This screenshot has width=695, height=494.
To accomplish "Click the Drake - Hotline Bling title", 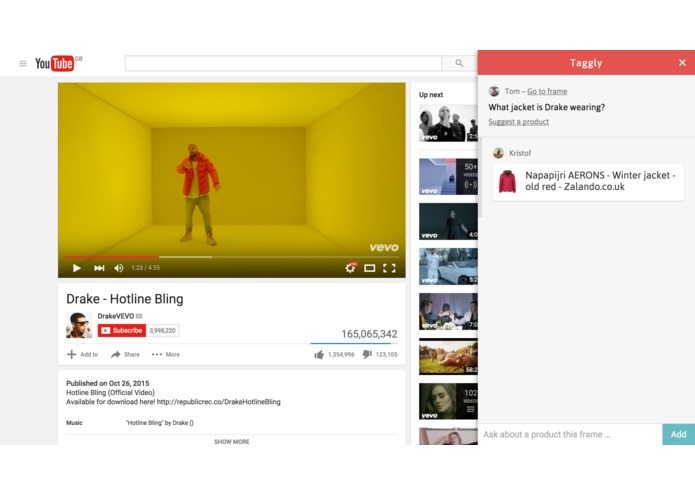I will (125, 299).
